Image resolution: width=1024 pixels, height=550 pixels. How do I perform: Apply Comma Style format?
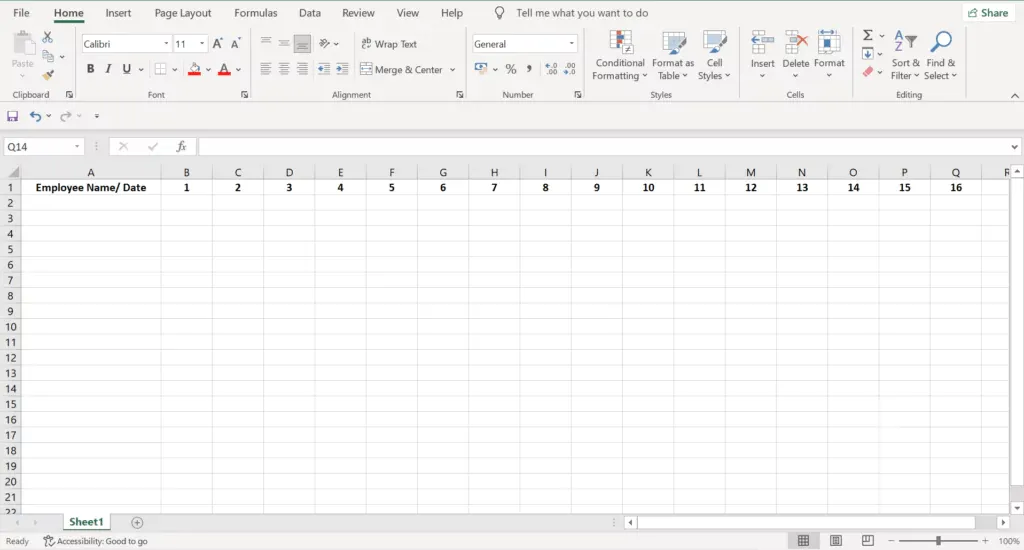[529, 69]
